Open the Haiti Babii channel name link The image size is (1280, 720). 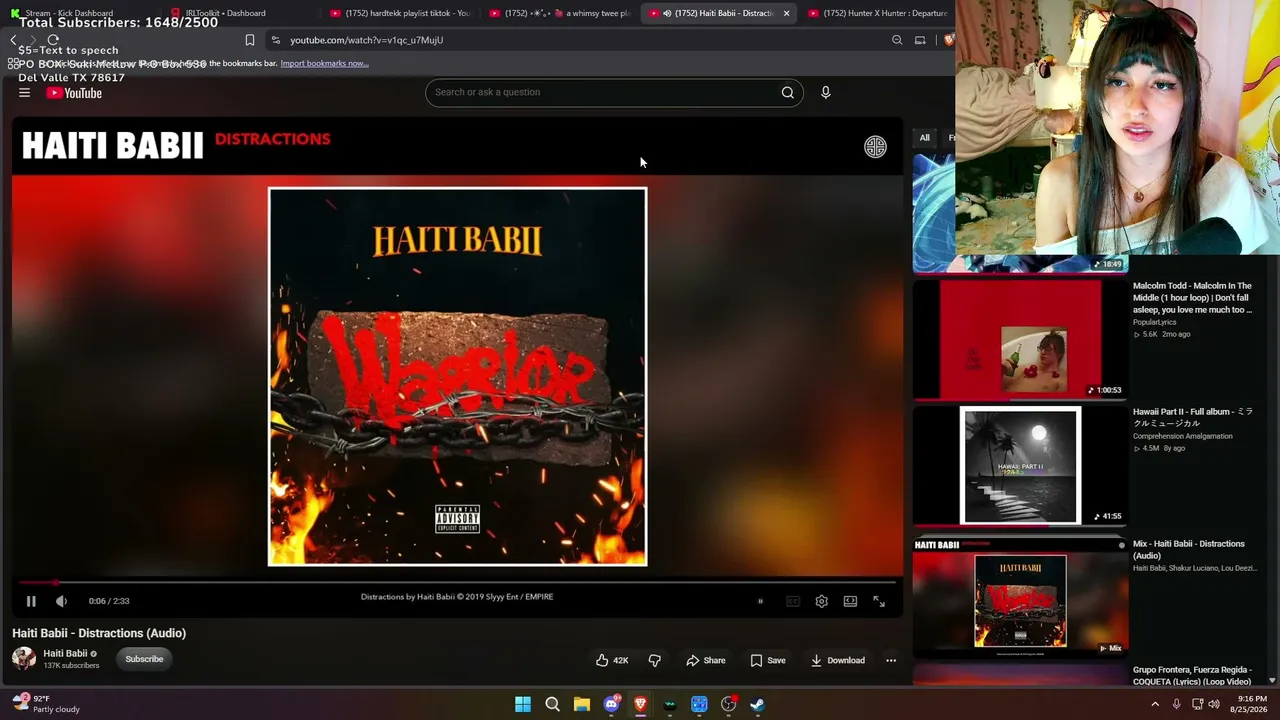65,653
